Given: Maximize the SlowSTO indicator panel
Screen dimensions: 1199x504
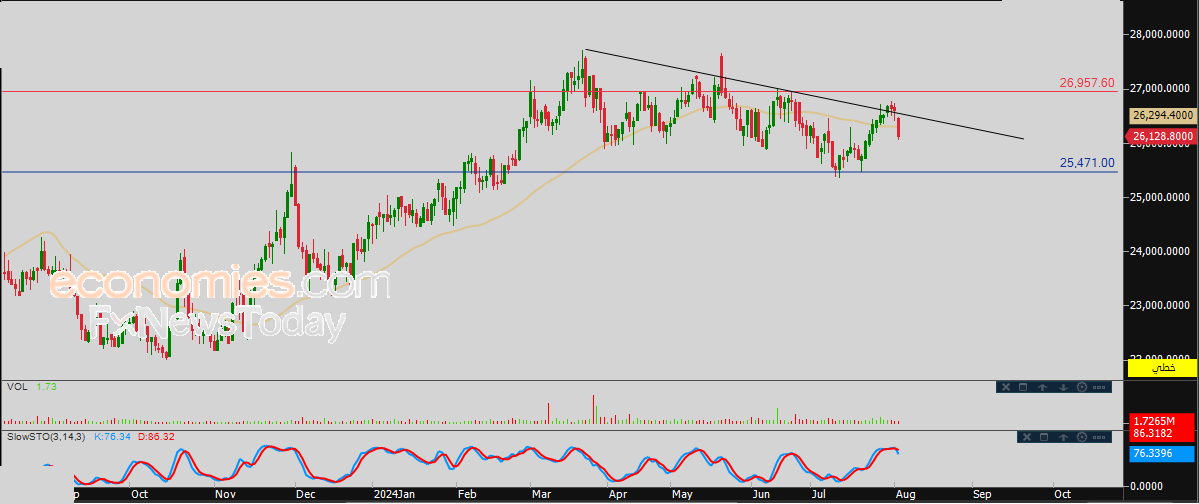Looking at the screenshot, I should [x=1044, y=437].
